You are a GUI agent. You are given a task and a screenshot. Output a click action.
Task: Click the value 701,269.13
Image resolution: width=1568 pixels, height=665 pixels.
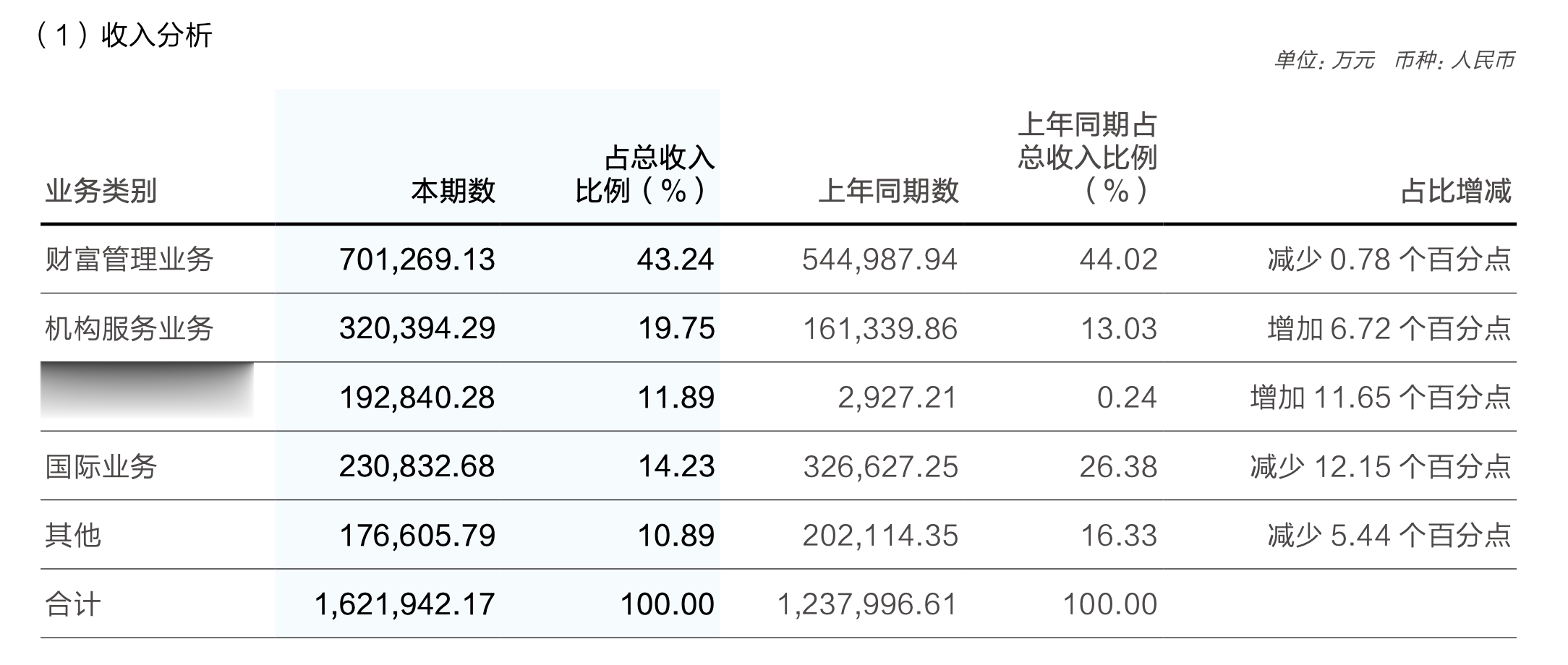coord(417,259)
